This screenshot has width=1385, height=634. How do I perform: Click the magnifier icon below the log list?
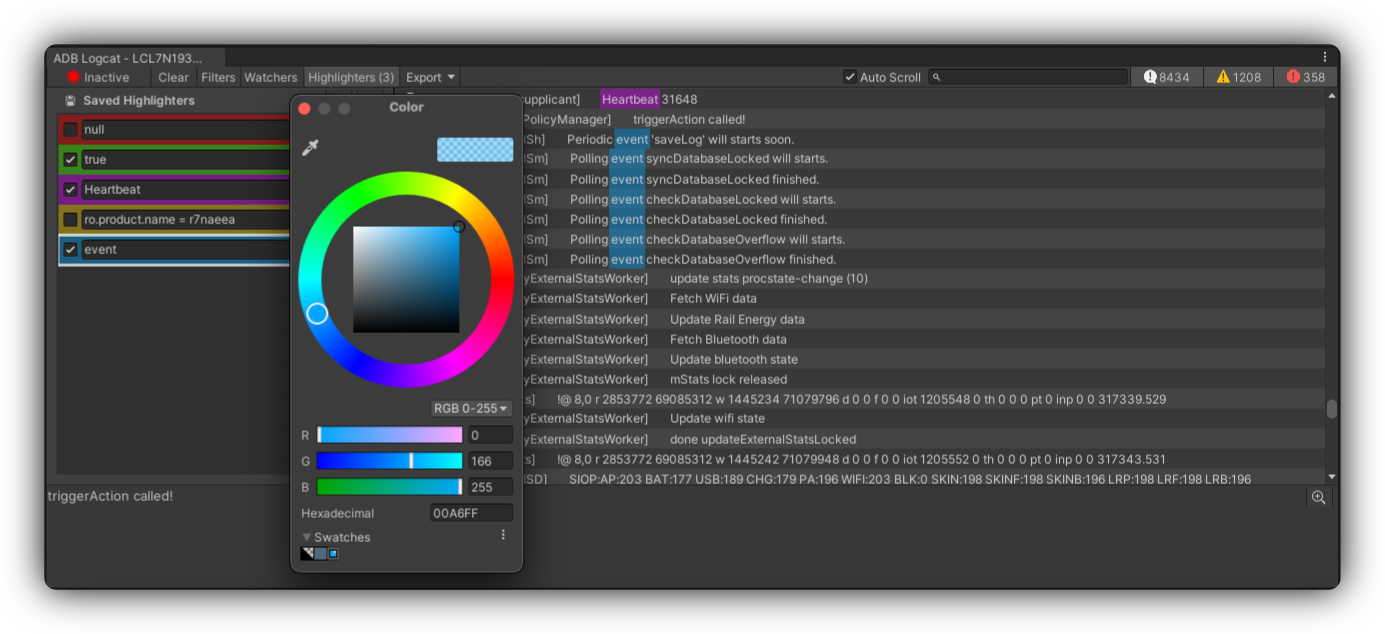(x=1318, y=497)
